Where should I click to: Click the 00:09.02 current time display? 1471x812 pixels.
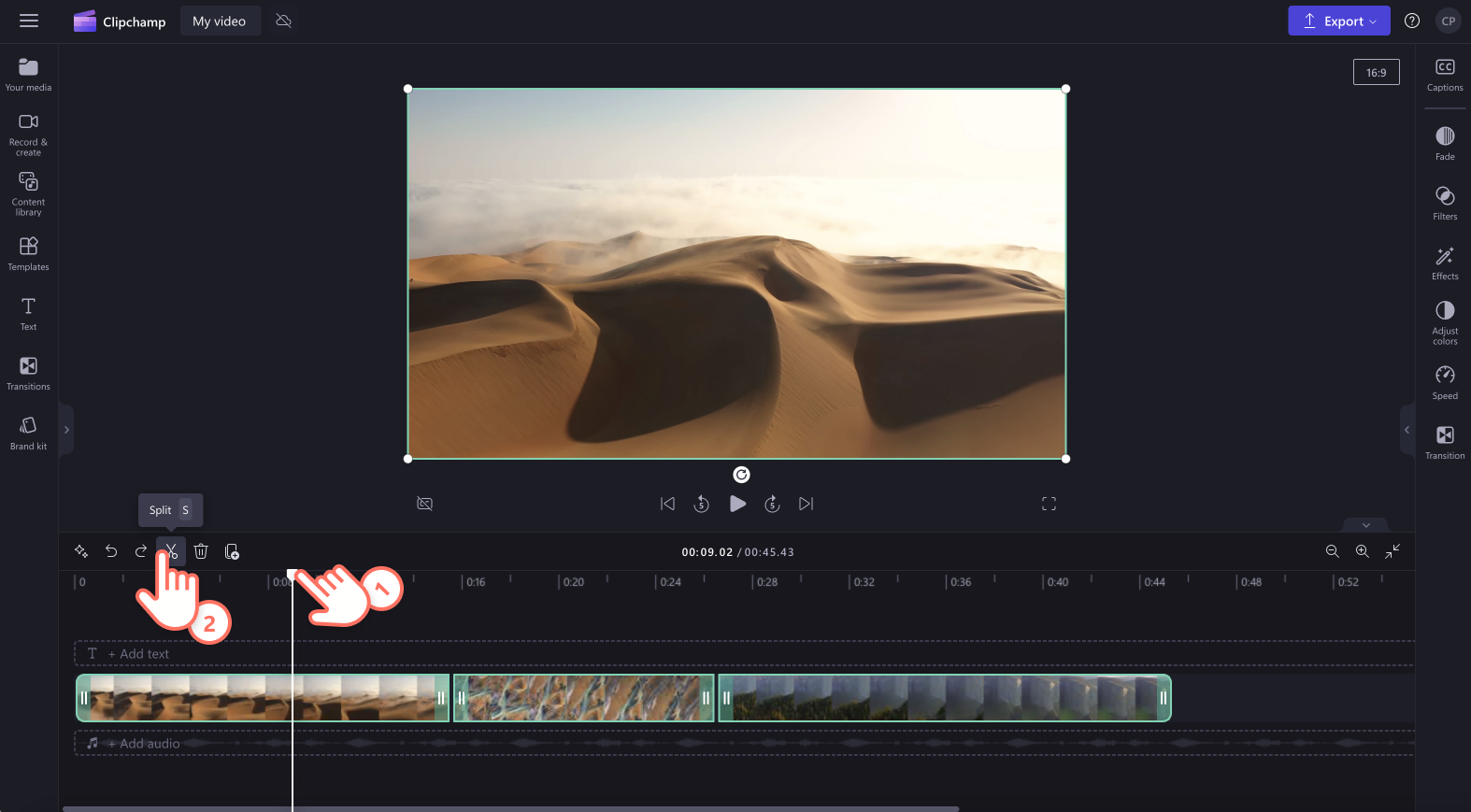tap(707, 552)
